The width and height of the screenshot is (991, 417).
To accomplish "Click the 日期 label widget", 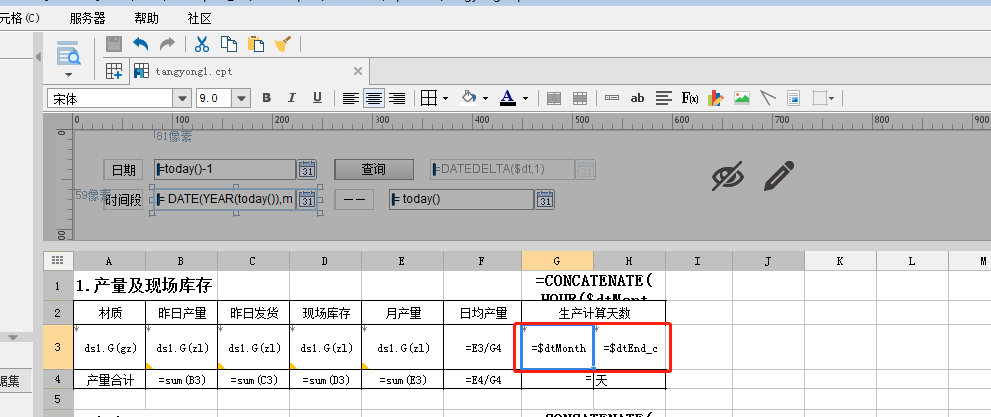I will click(x=123, y=170).
